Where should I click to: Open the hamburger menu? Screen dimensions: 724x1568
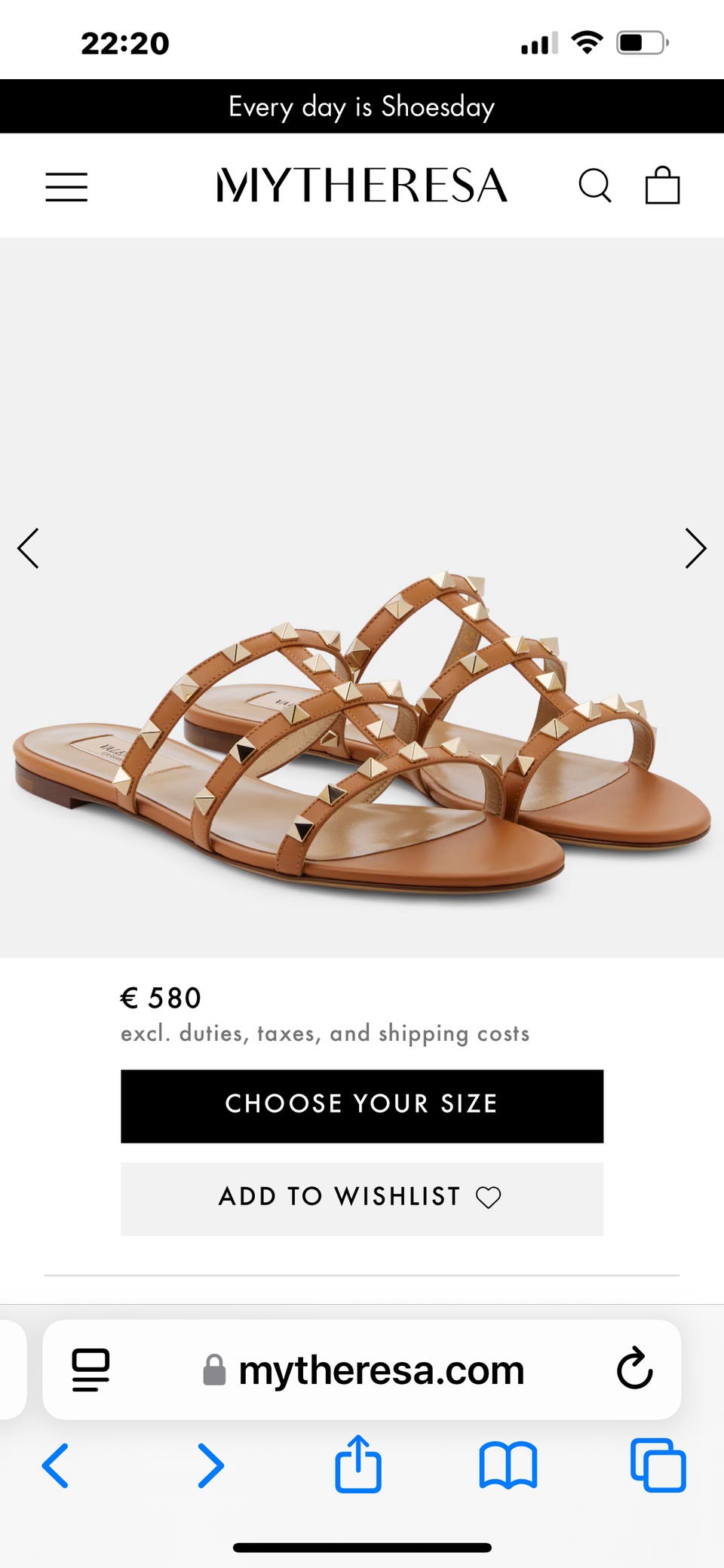pyautogui.click(x=66, y=186)
